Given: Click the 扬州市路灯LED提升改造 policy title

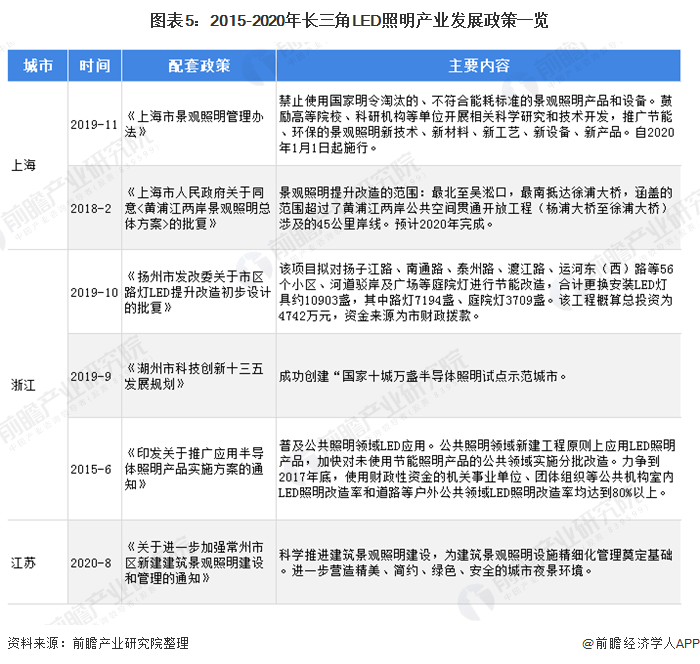Looking at the screenshot, I should pos(198,292).
